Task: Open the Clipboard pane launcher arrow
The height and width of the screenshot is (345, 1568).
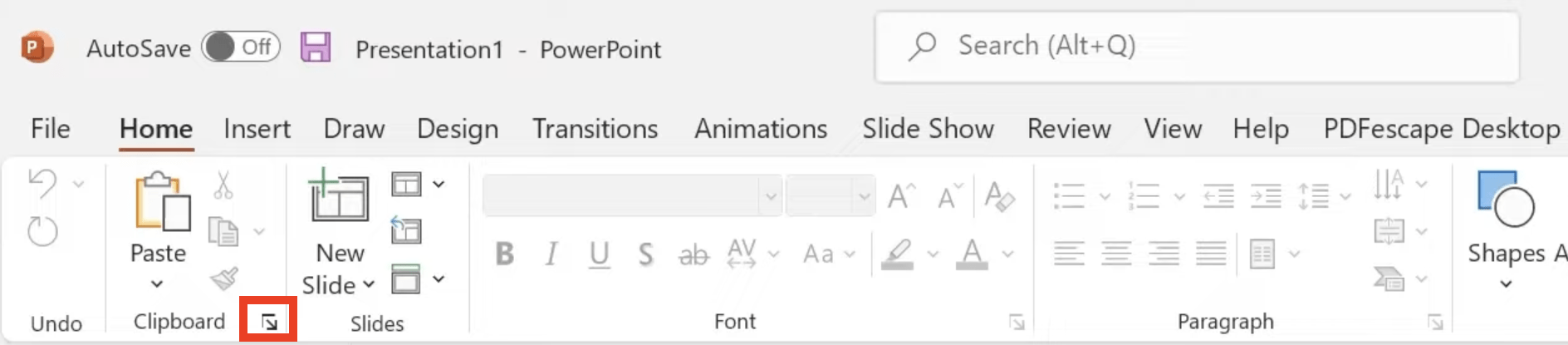Action: pyautogui.click(x=269, y=322)
